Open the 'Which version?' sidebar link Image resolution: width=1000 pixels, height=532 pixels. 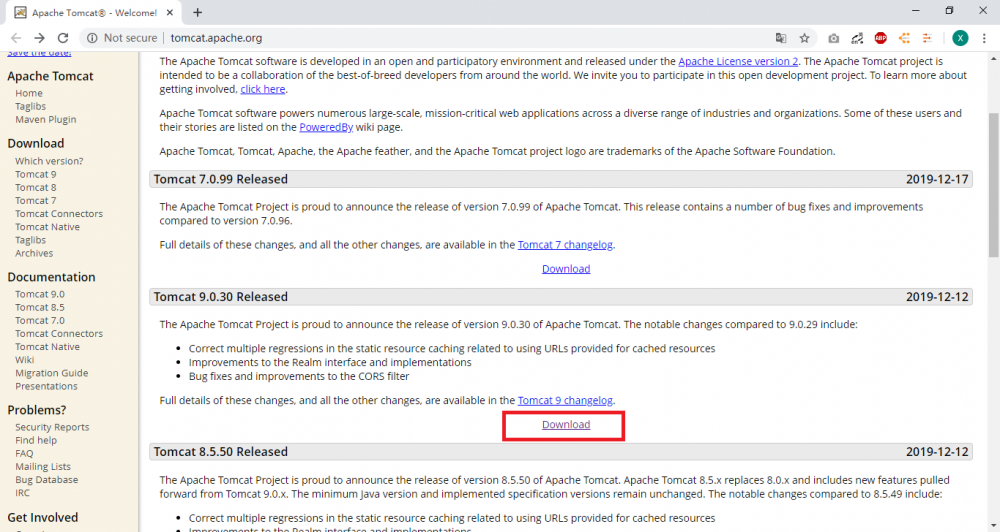49,161
